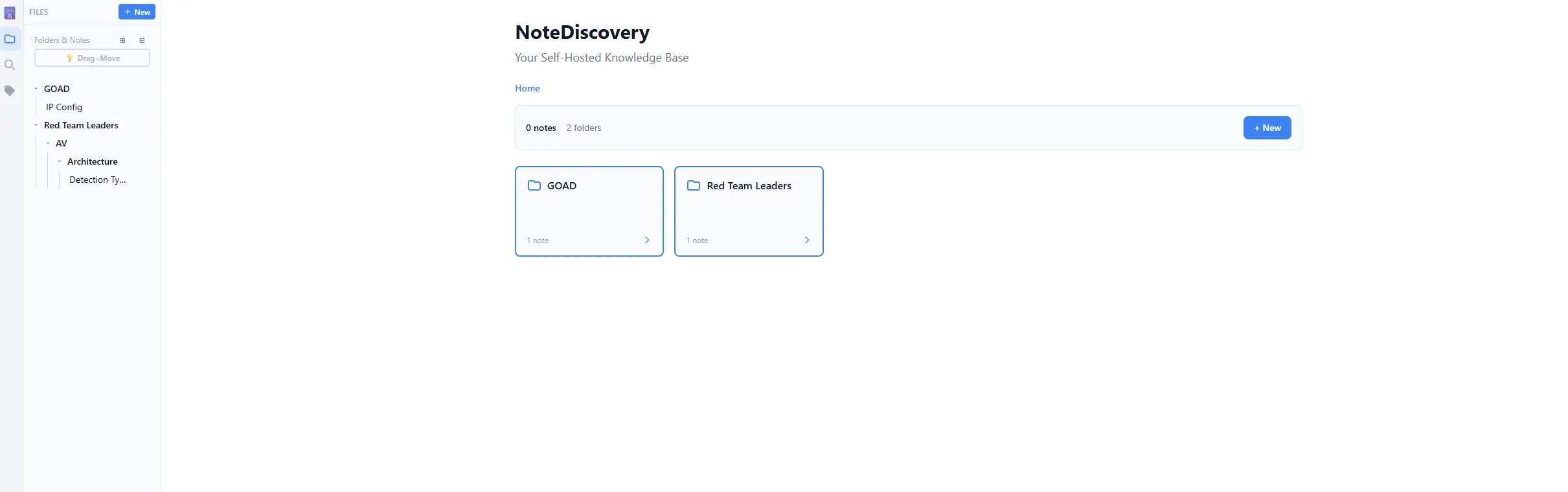Click the '2 folders' count text

point(584,128)
